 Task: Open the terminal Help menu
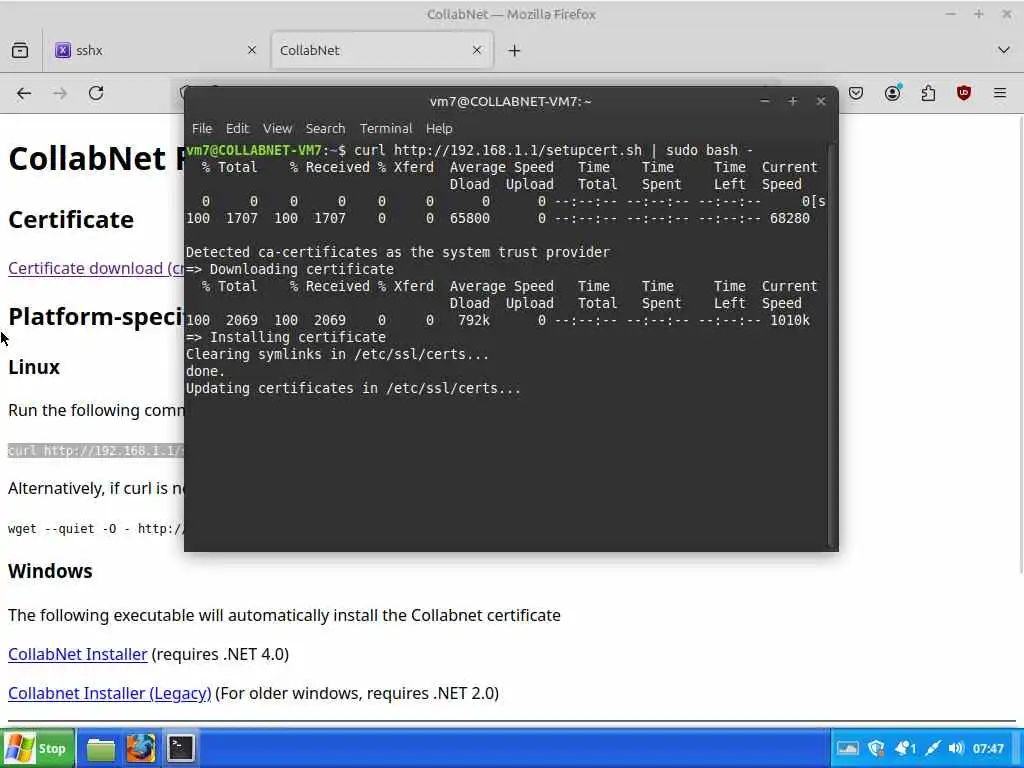coord(439,129)
